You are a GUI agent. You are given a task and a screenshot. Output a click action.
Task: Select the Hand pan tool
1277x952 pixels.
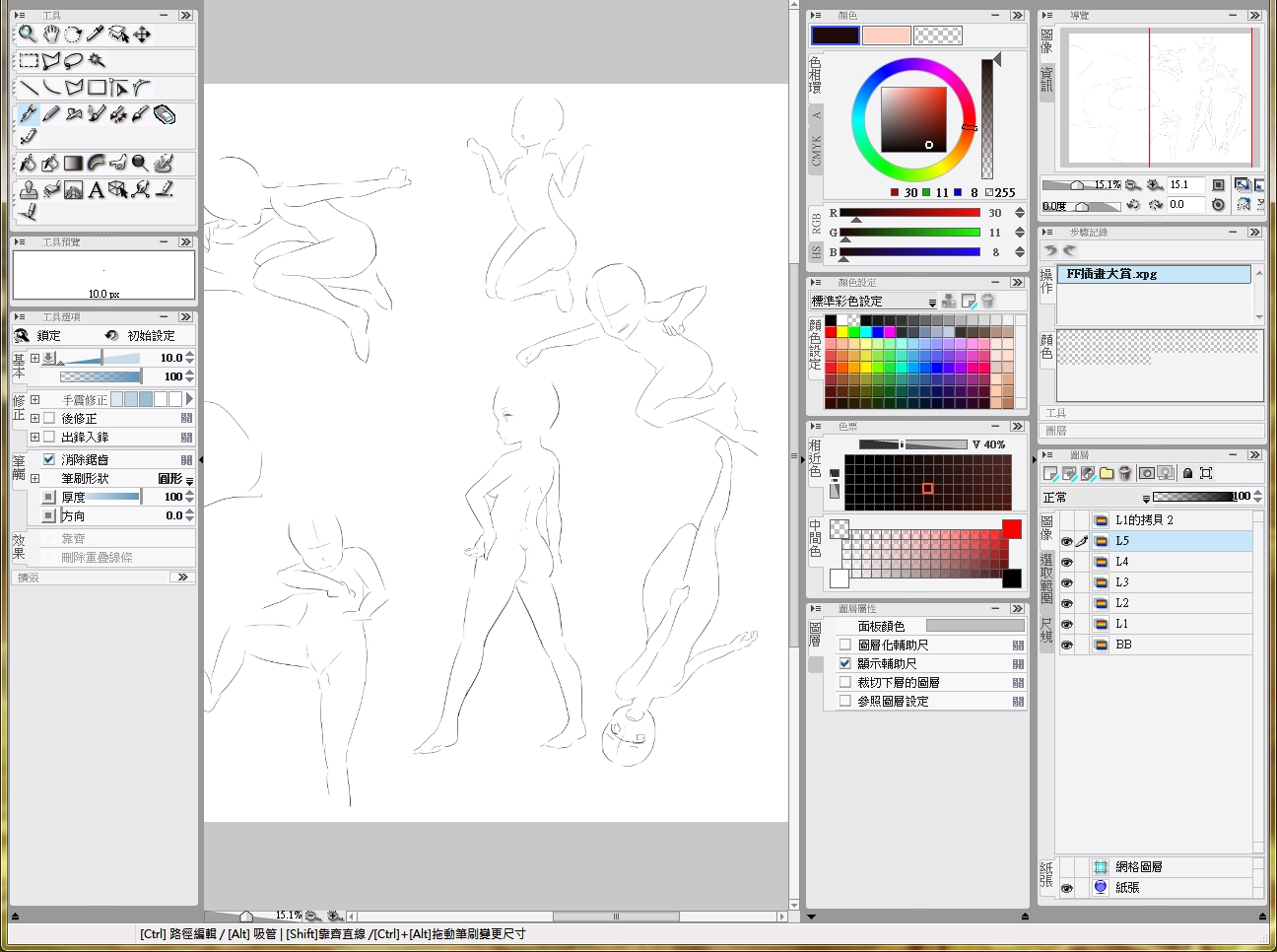(x=50, y=34)
